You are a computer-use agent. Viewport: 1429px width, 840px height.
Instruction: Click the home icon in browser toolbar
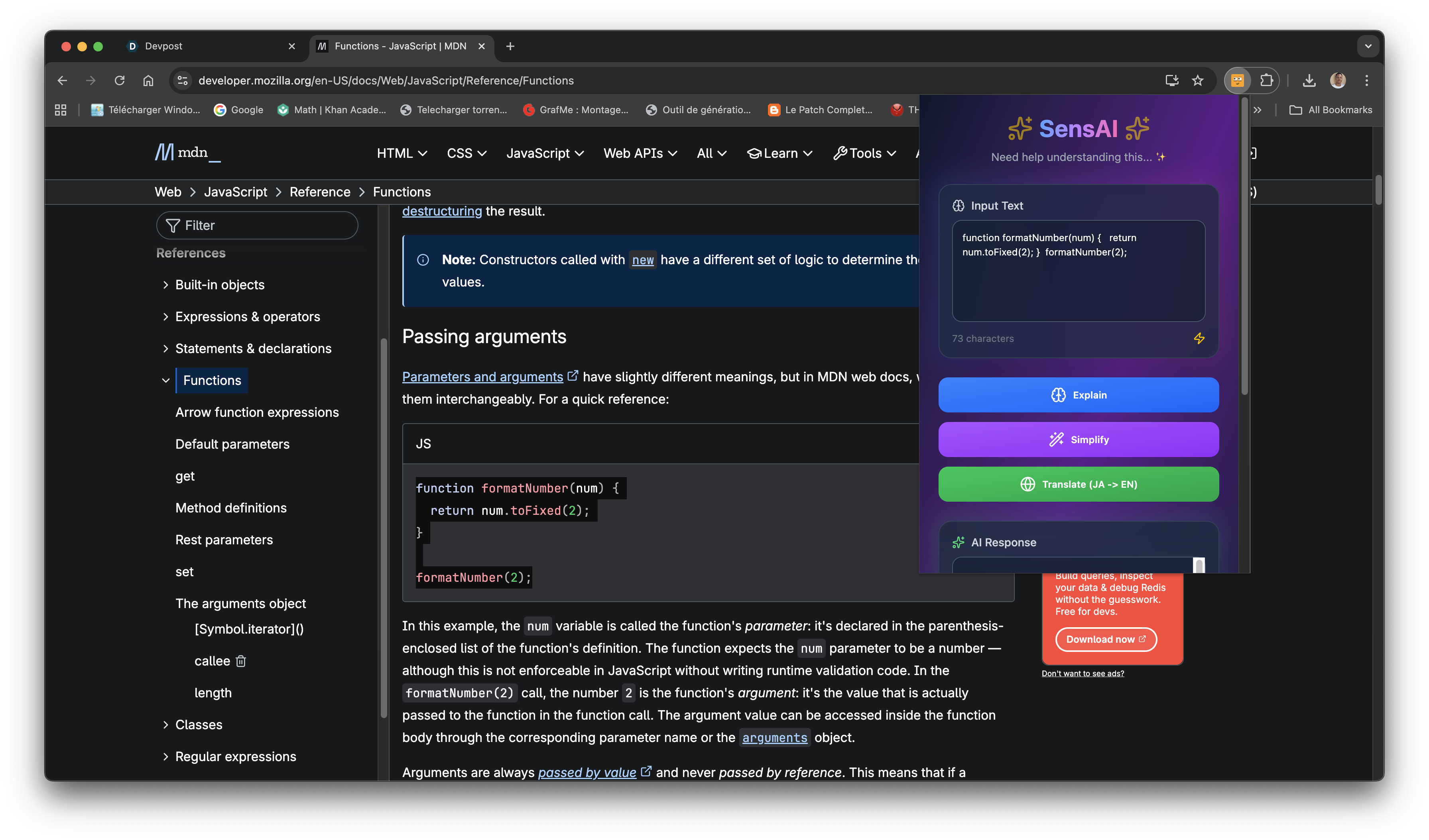pyautogui.click(x=148, y=80)
